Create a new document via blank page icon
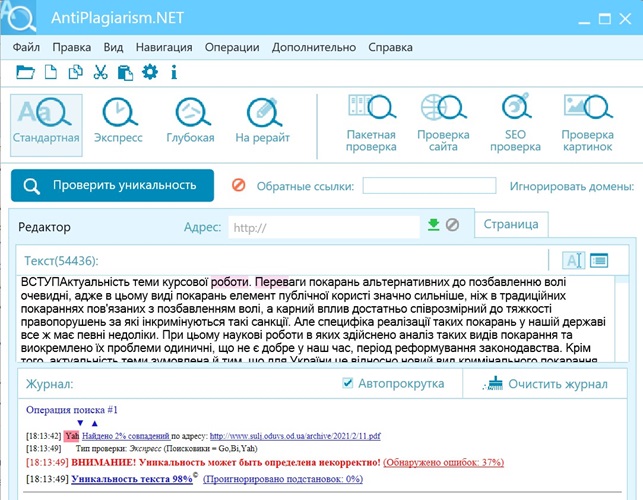Image resolution: width=643 pixels, height=500 pixels. pyautogui.click(x=50, y=72)
